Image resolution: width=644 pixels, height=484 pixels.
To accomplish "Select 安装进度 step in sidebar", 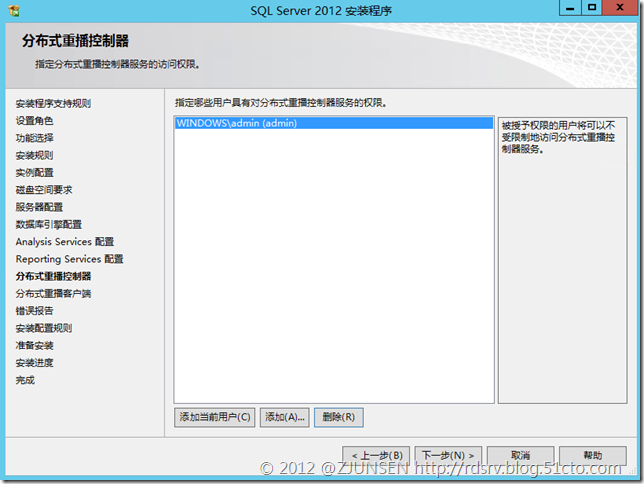I will [34, 363].
